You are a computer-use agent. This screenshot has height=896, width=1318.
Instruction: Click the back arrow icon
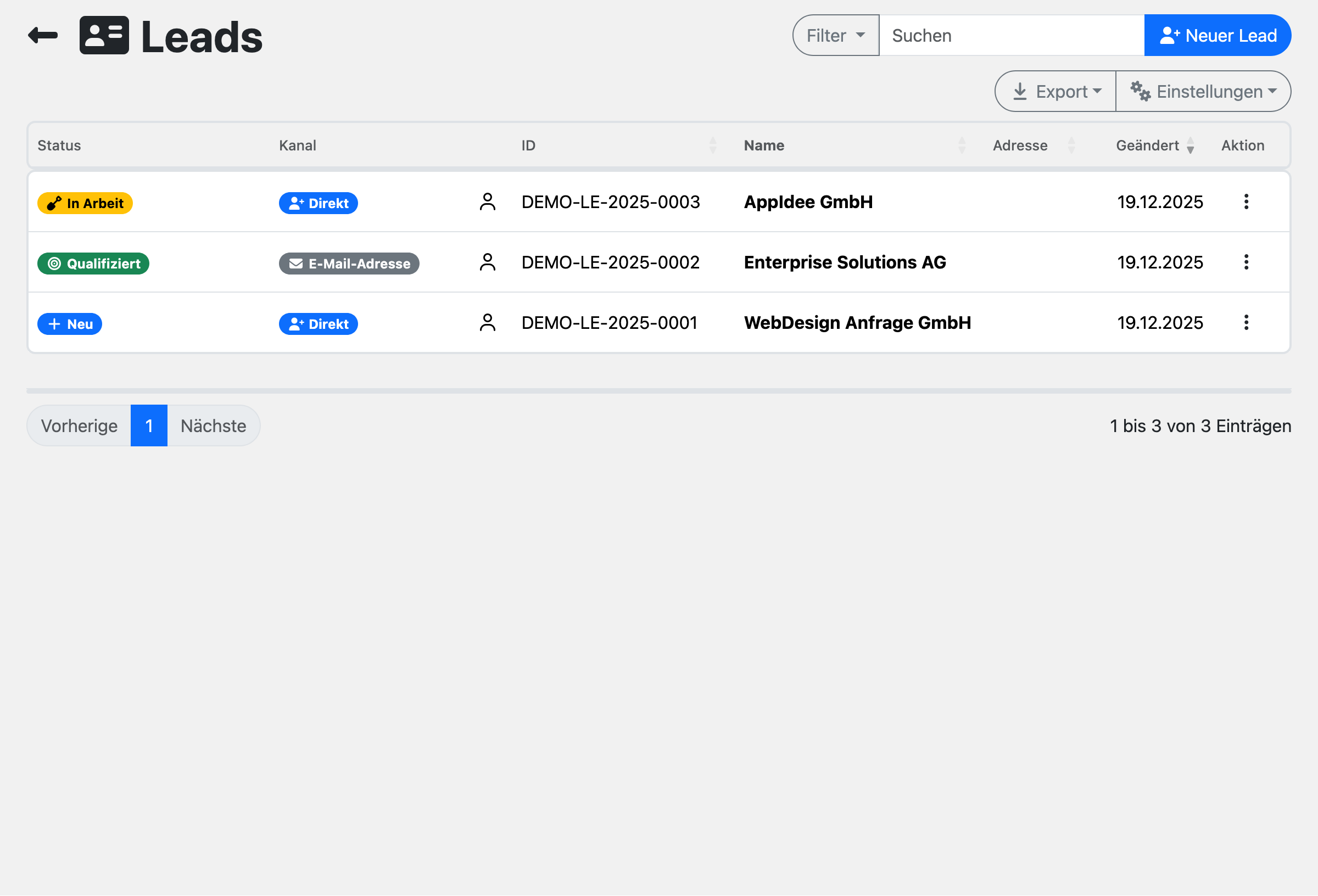[43, 36]
